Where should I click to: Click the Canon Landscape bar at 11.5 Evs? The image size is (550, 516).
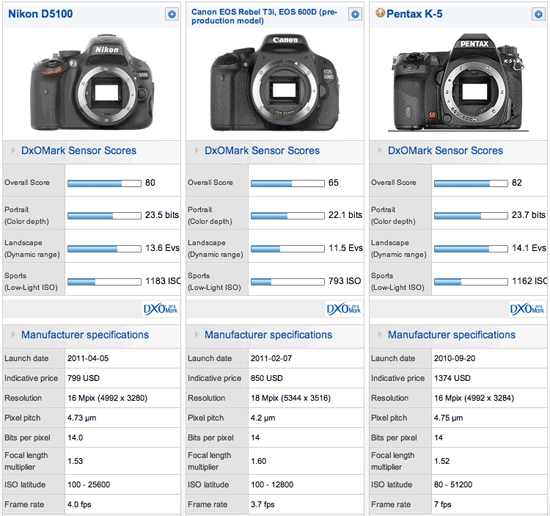pyautogui.click(x=288, y=249)
